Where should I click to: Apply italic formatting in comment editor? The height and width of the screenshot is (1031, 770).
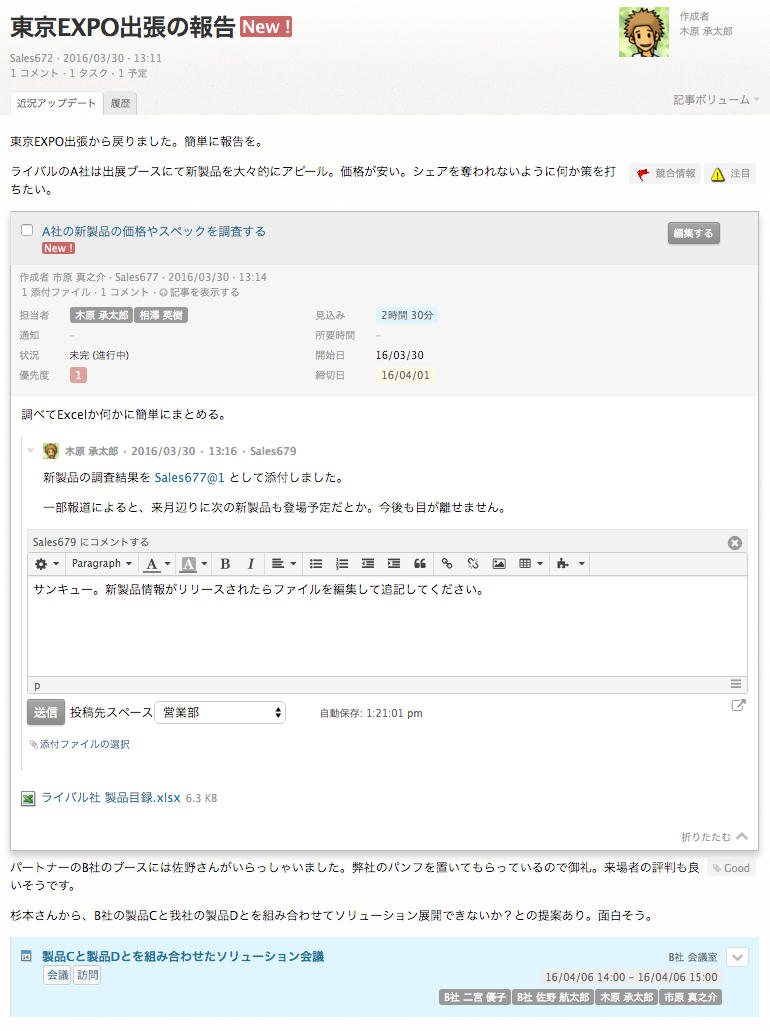coord(251,564)
